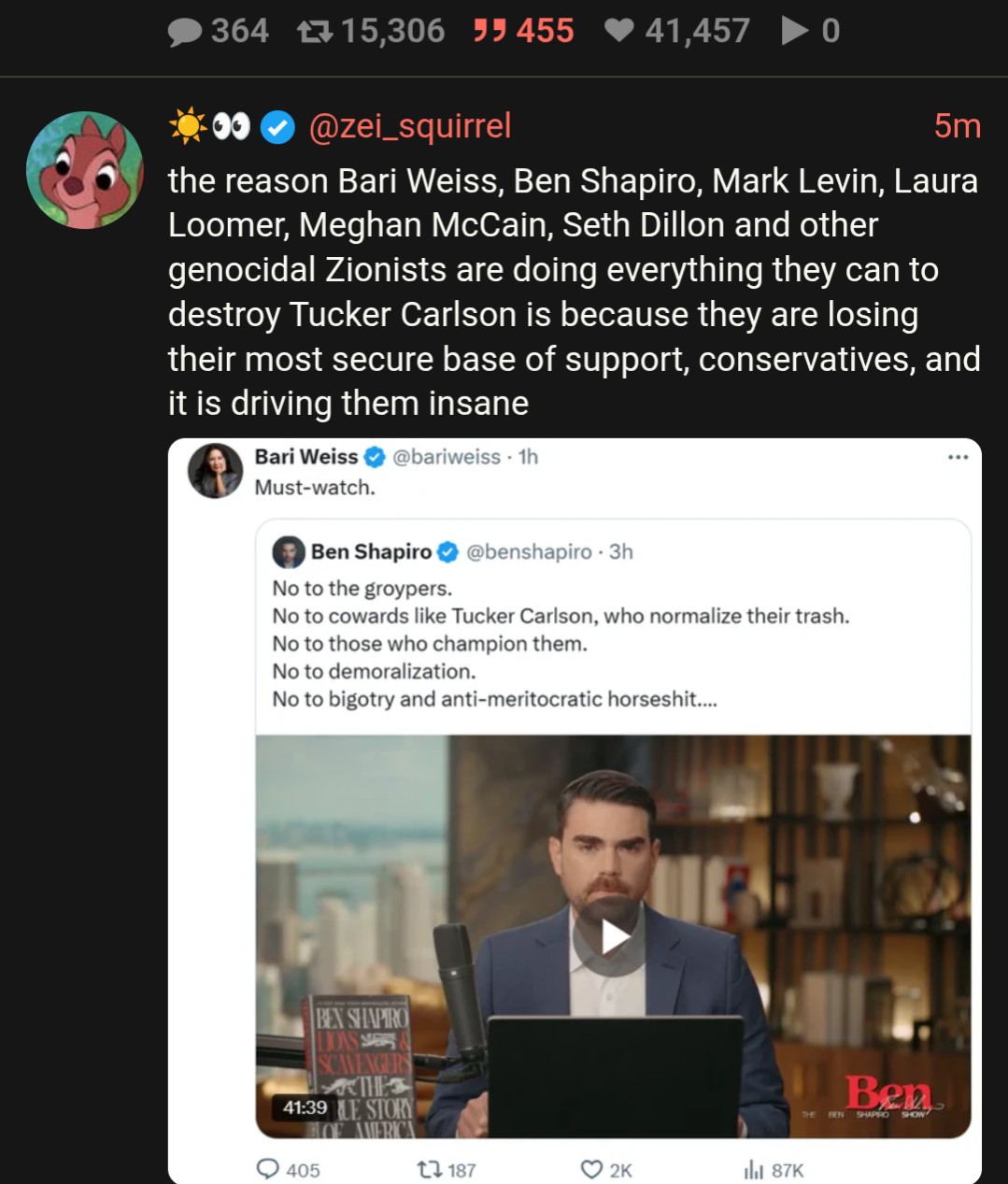1008x1184 pixels.
Task: Click the quote icon showing 455
Action: click(x=489, y=32)
